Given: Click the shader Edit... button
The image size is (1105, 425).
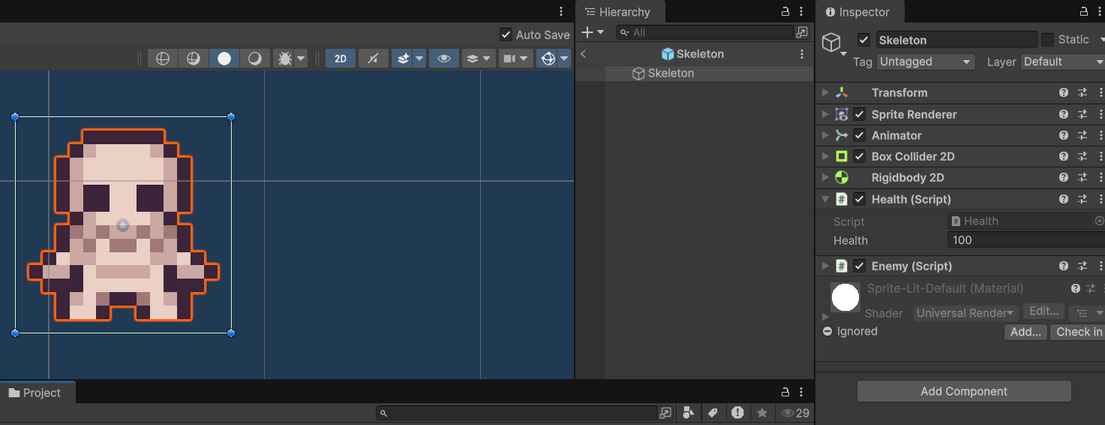Looking at the screenshot, I should (1043, 312).
